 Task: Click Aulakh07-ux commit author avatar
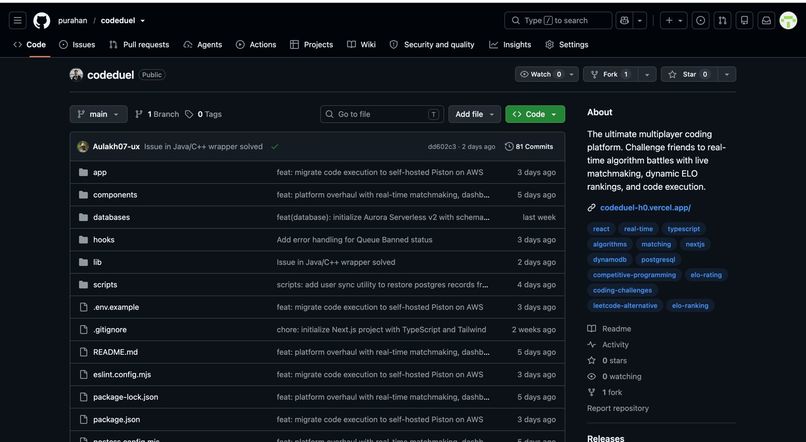click(x=83, y=146)
